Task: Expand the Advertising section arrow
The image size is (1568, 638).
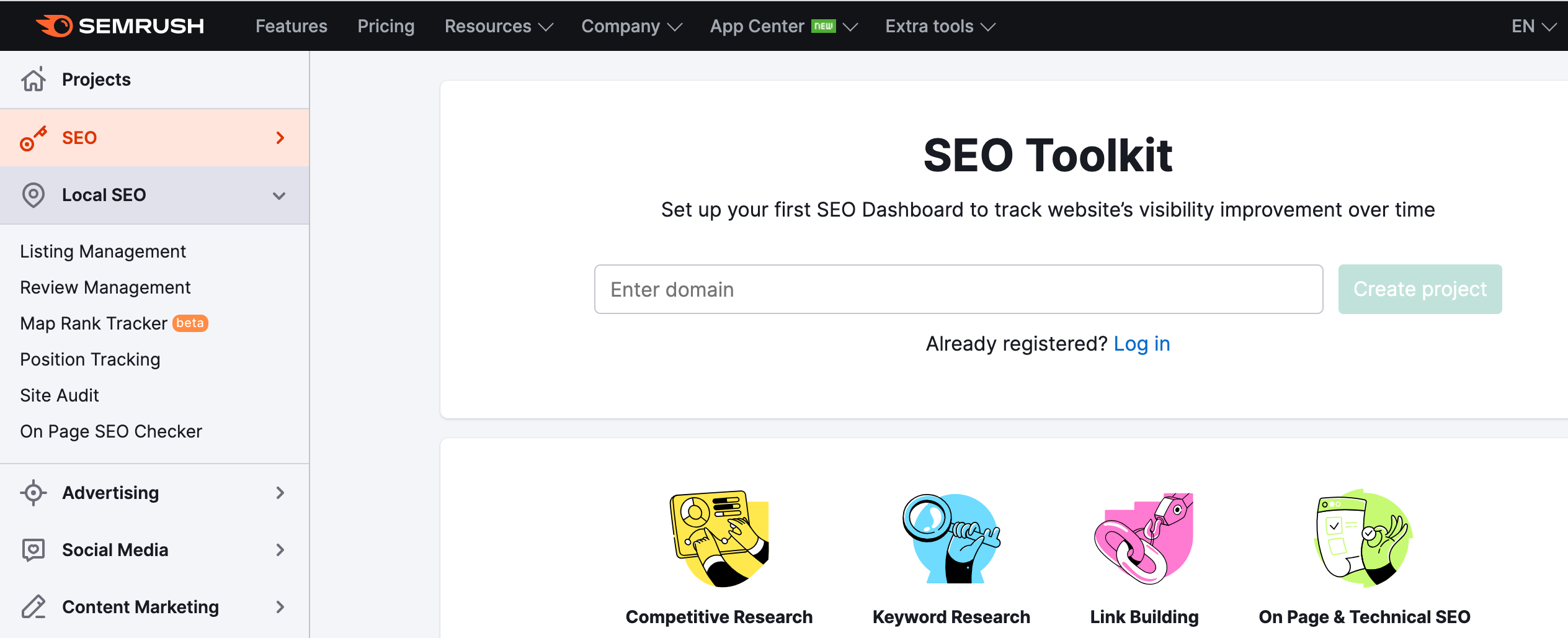Action: click(x=280, y=493)
